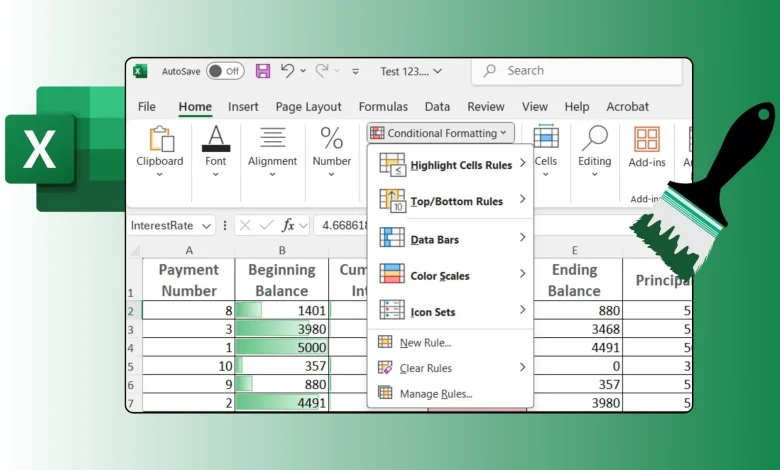Image resolution: width=780 pixels, height=470 pixels.
Task: Select the Ending Balance cell showing 0
Action: click(577, 366)
